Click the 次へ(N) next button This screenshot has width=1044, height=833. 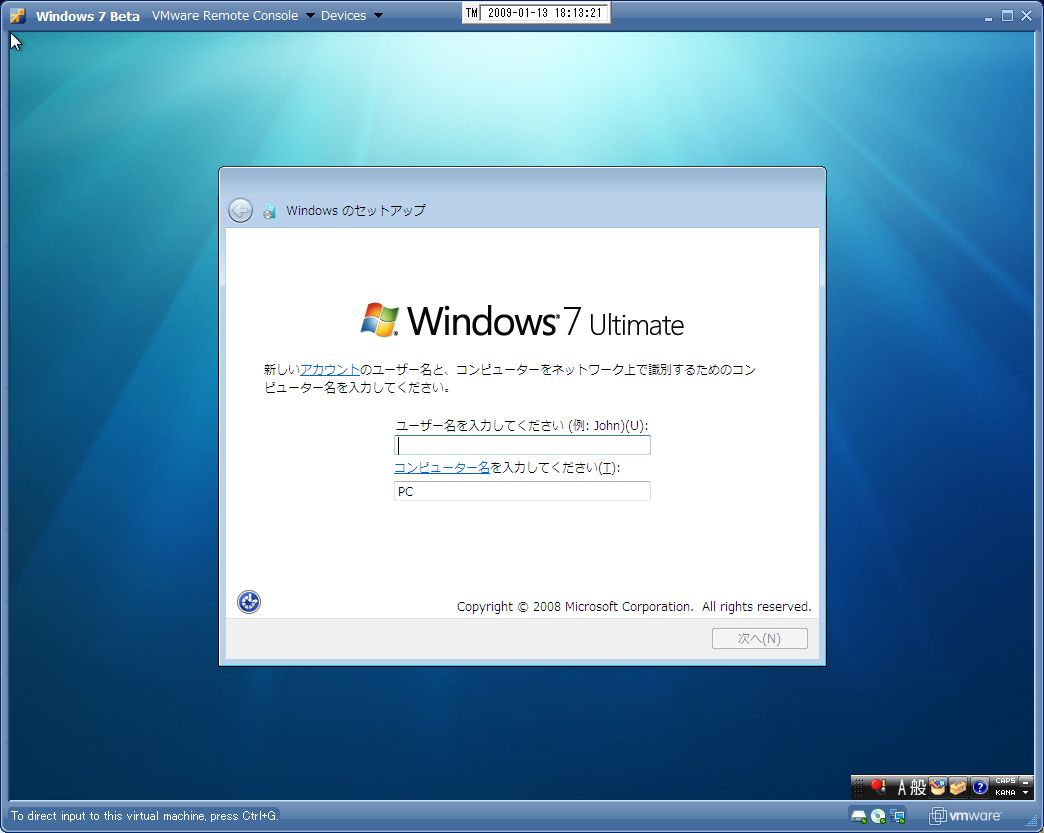pyautogui.click(x=760, y=639)
